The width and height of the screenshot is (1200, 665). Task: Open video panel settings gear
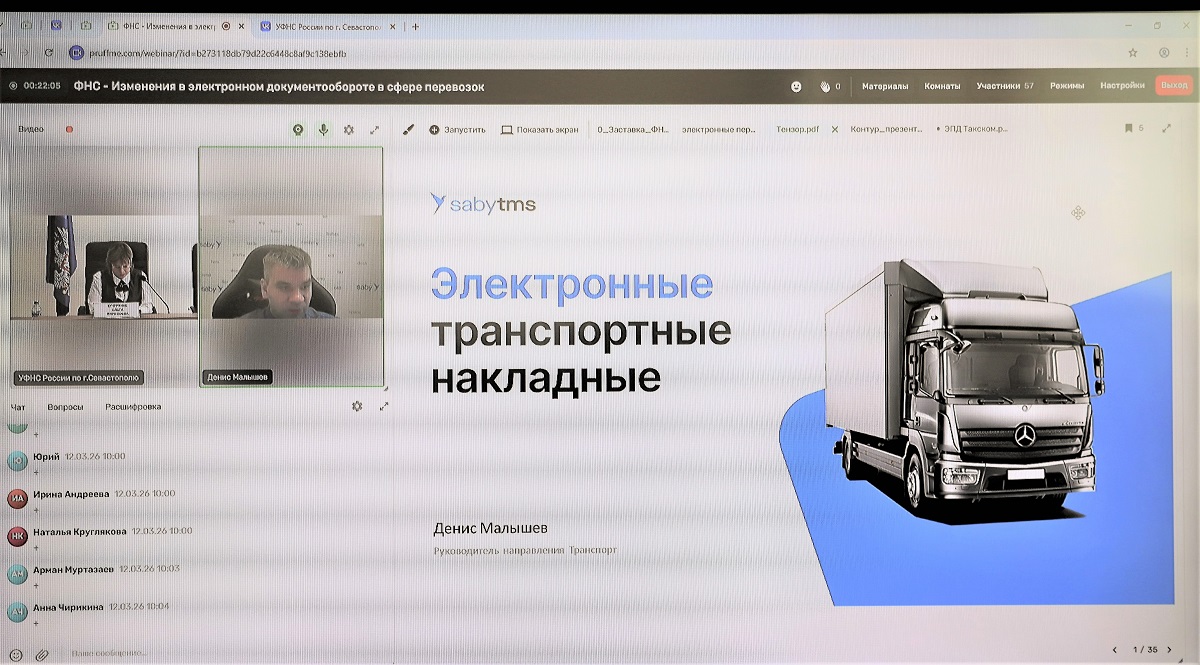(349, 130)
